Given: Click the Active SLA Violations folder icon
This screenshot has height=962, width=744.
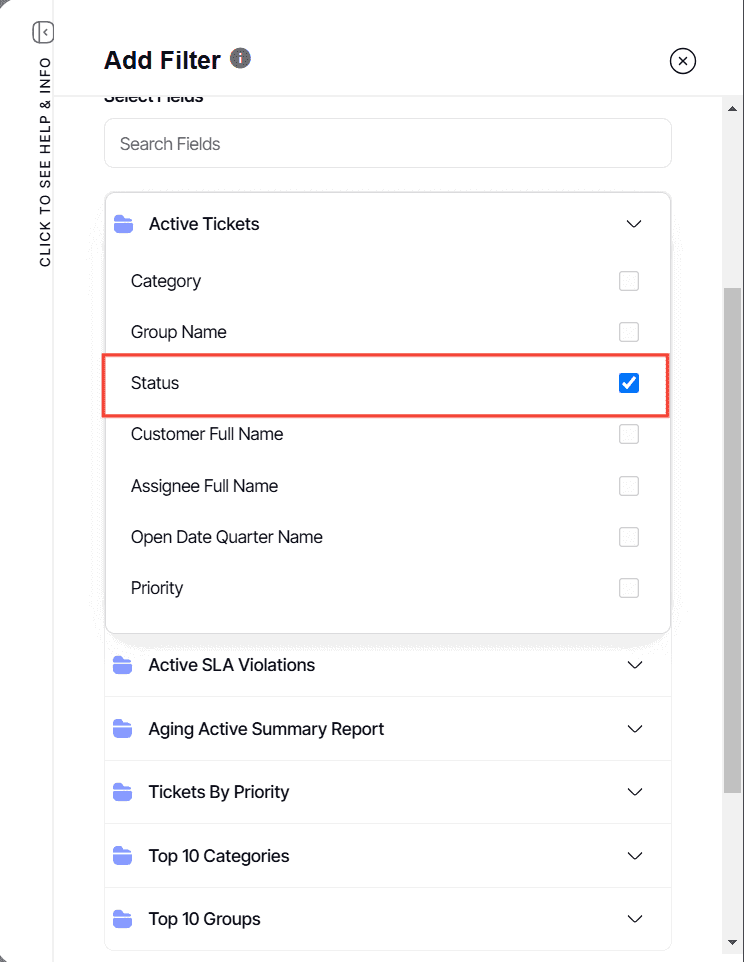Looking at the screenshot, I should point(123,665).
